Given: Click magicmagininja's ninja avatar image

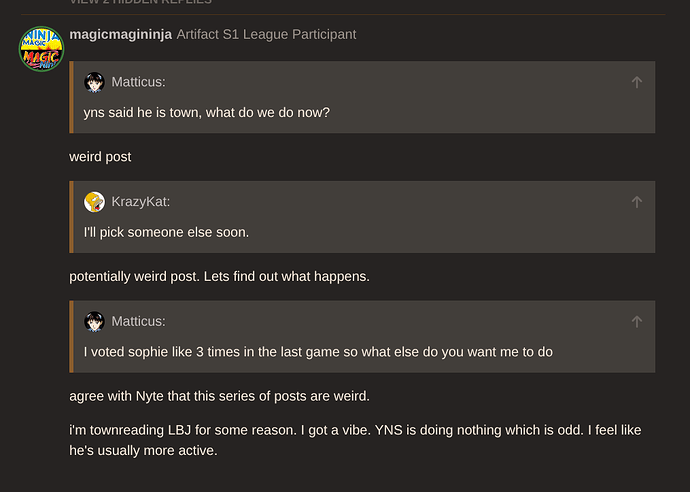Looking at the screenshot, I should 41,48.
